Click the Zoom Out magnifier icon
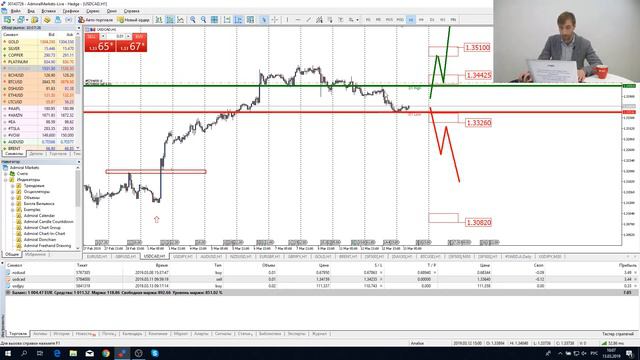The width and height of the screenshot is (640, 360). click(203, 20)
